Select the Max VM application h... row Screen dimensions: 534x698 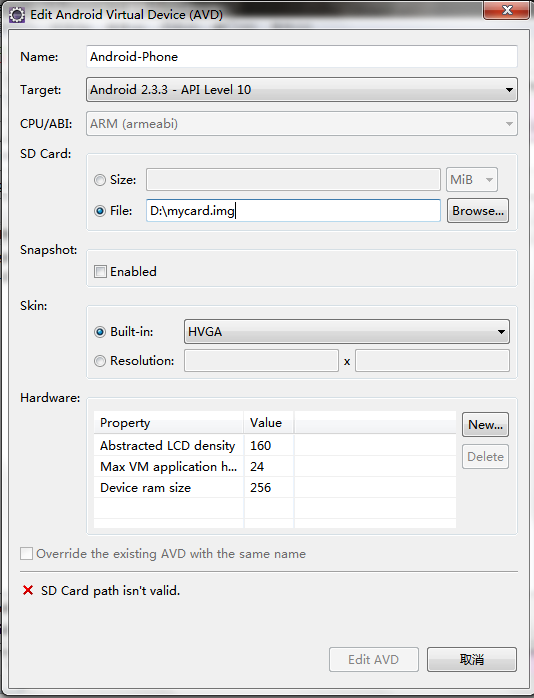point(275,467)
